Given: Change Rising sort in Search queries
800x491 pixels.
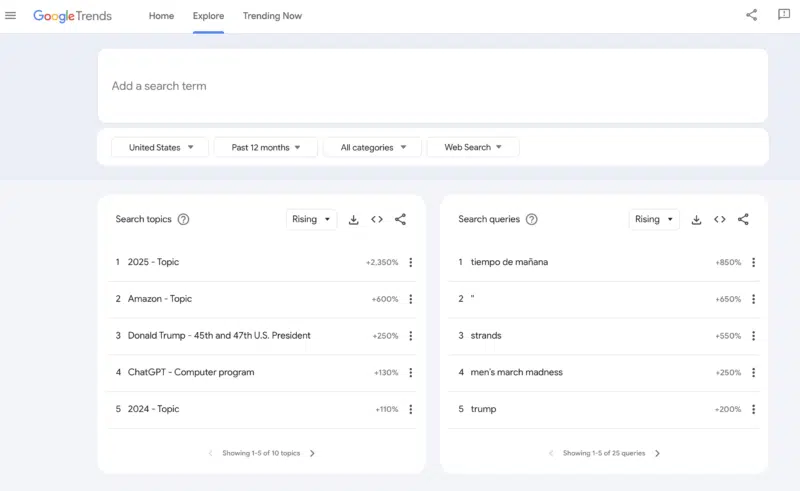Looking at the screenshot, I should (654, 219).
